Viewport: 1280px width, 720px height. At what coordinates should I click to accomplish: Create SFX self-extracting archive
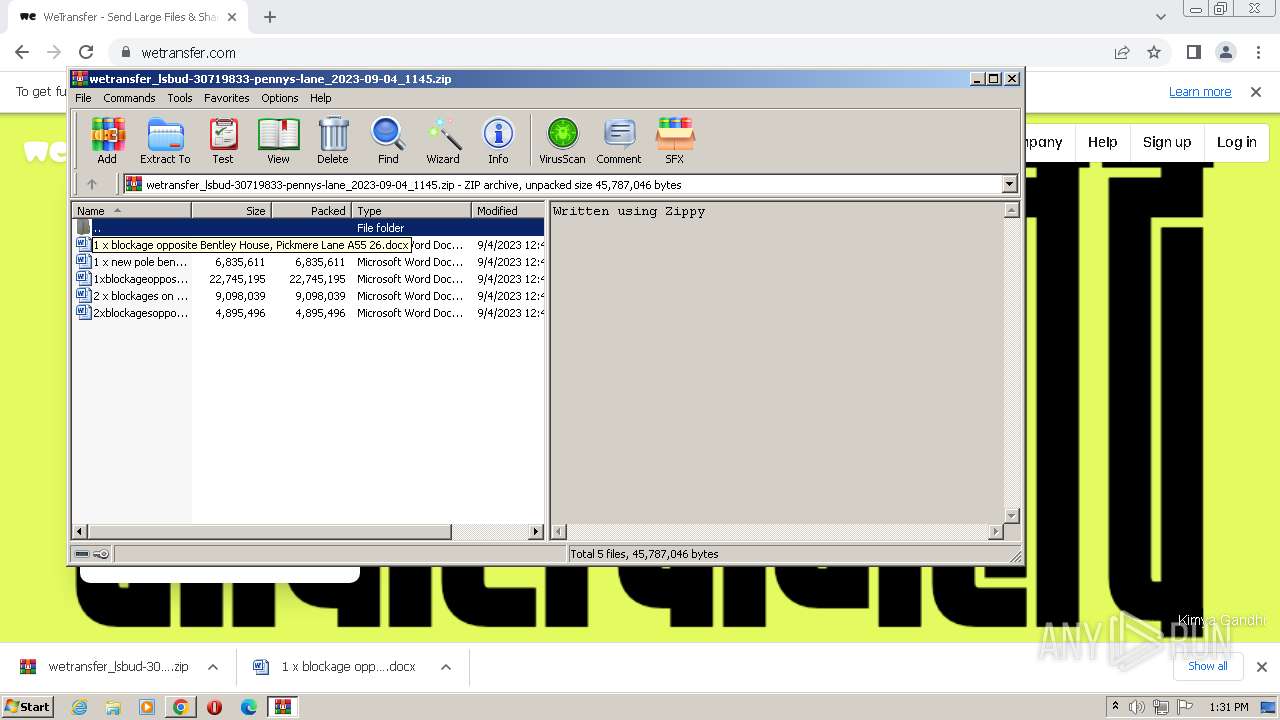pos(675,140)
